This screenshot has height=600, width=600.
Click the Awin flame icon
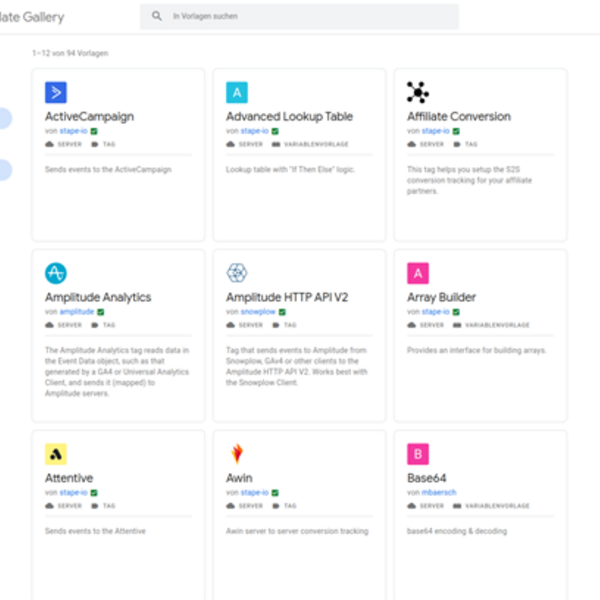[237, 454]
